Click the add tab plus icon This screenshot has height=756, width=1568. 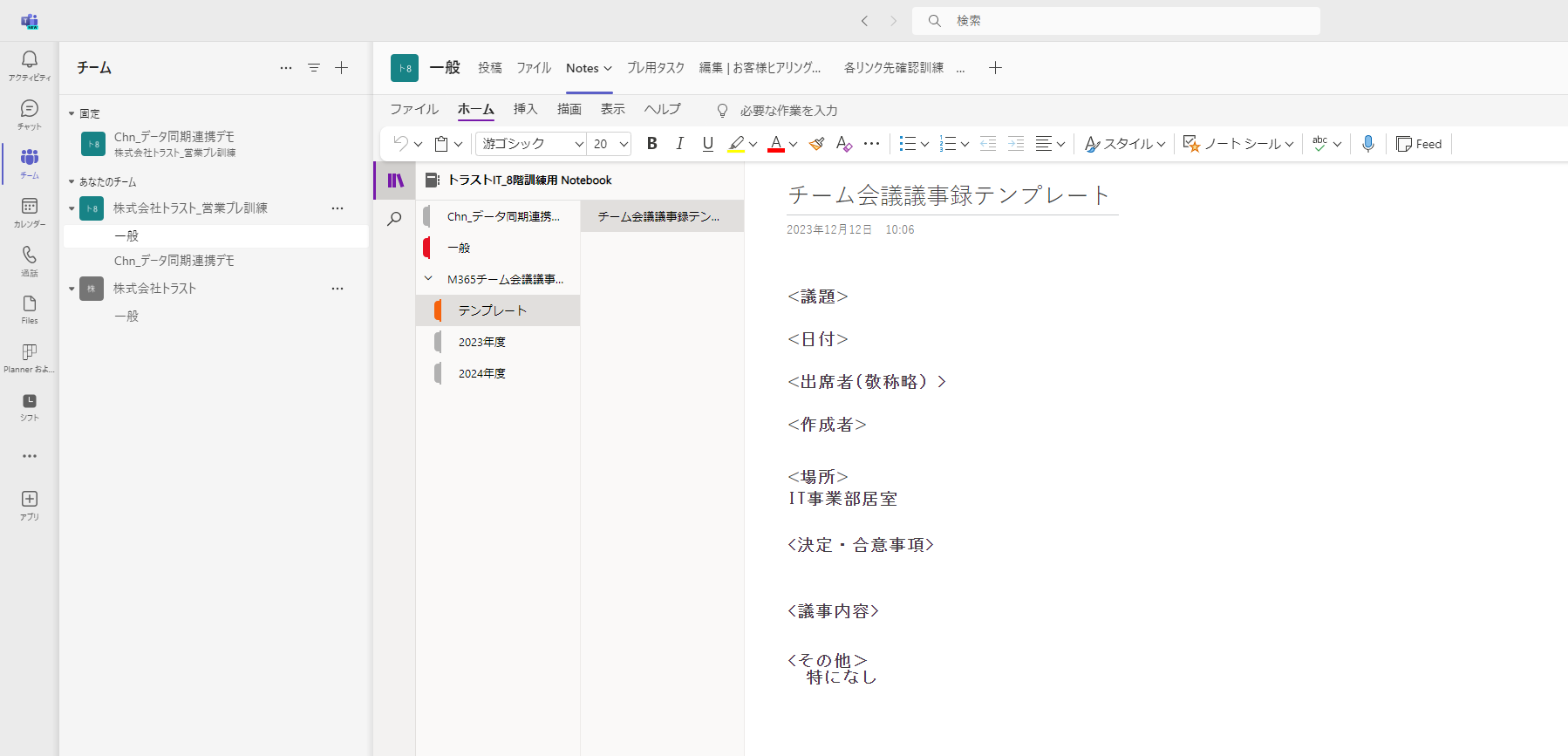995,68
